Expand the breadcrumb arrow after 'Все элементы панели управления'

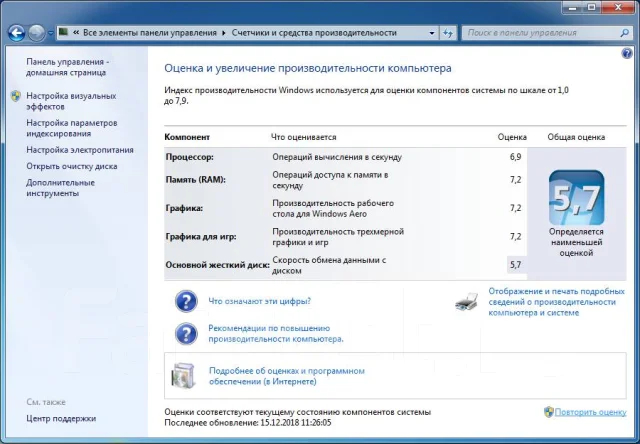coord(224,33)
